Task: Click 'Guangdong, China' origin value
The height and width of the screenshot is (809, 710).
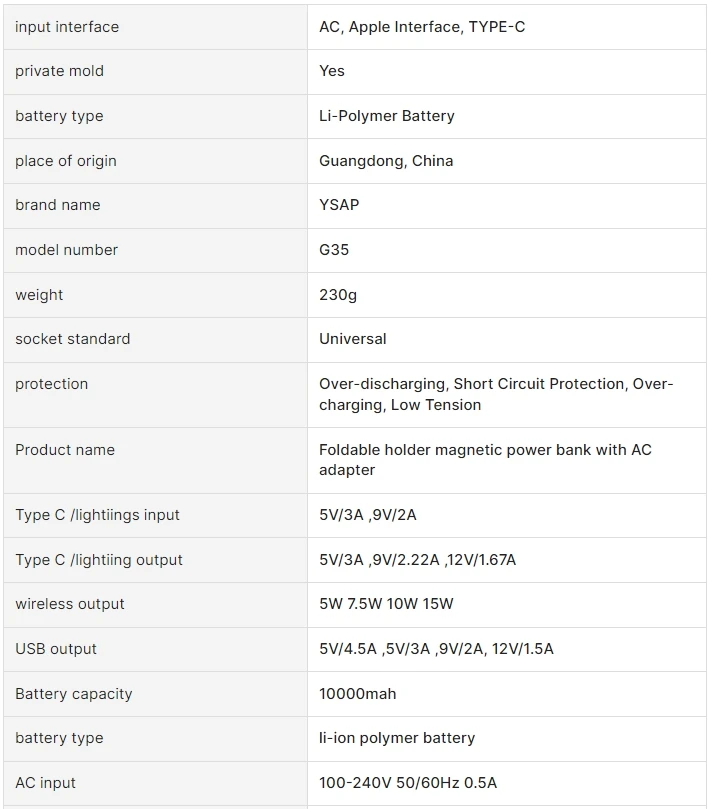Action: coord(385,161)
